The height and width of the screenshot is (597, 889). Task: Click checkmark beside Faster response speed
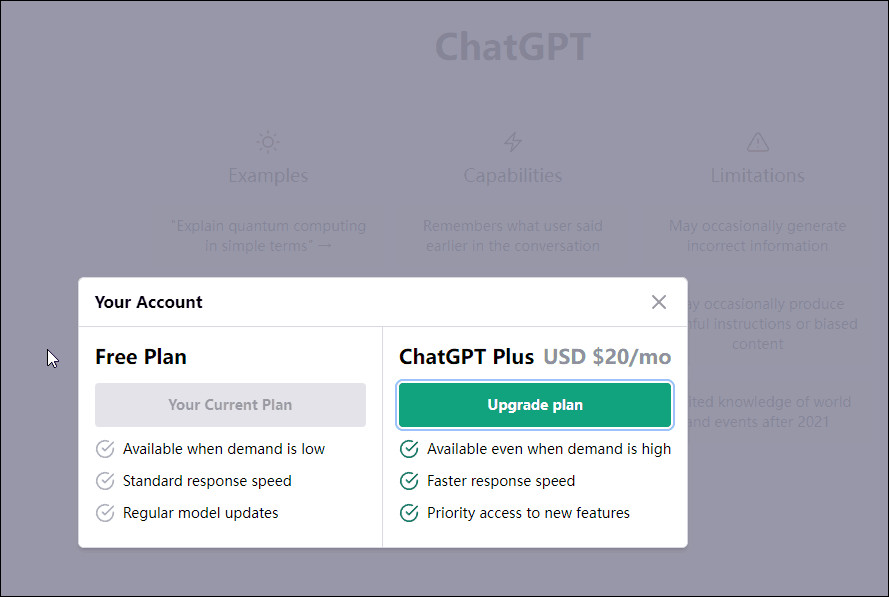(409, 481)
